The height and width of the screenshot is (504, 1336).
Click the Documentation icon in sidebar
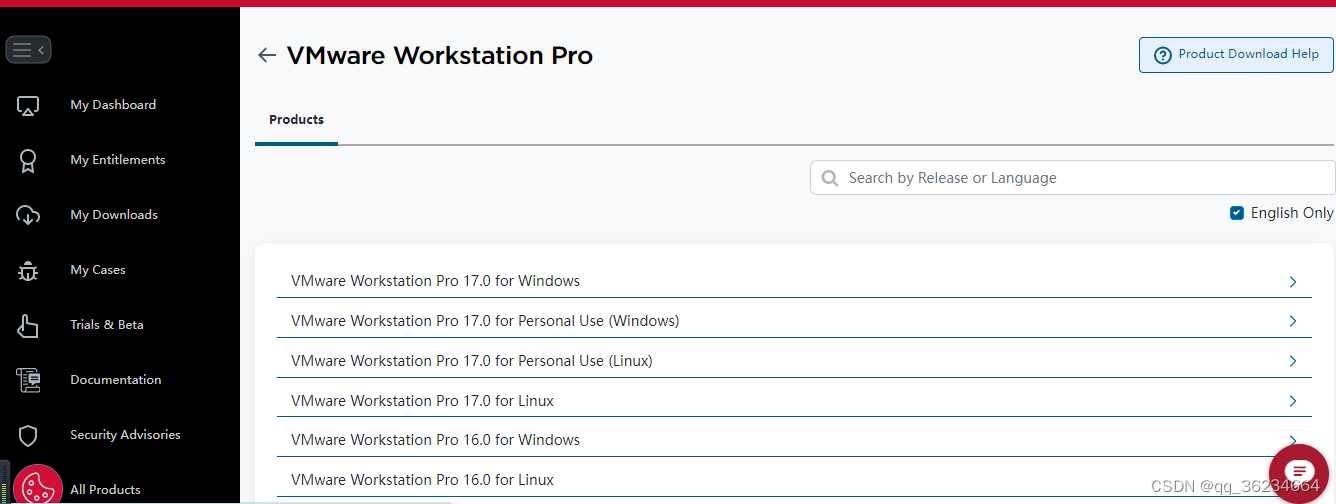coord(28,380)
